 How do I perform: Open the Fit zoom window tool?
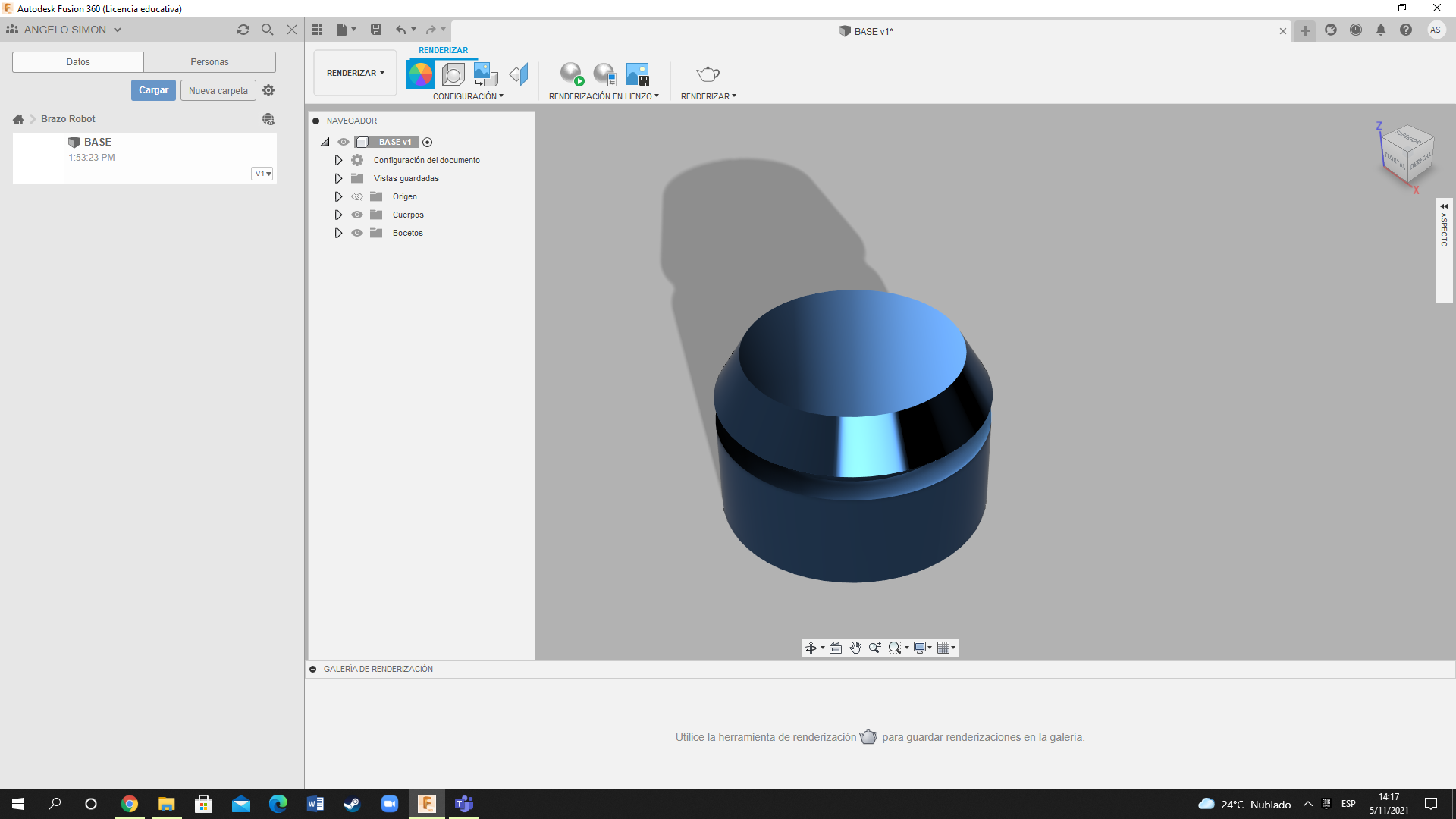(895, 648)
